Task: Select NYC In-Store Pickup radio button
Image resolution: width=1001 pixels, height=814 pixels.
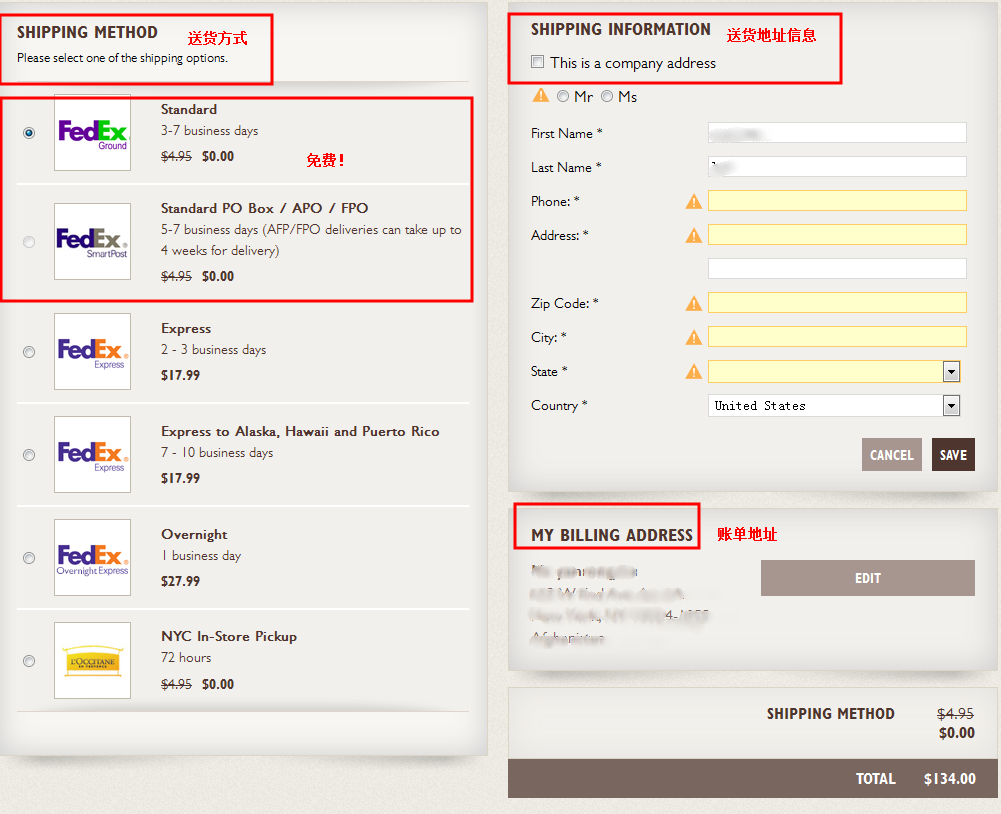Action: [x=29, y=661]
